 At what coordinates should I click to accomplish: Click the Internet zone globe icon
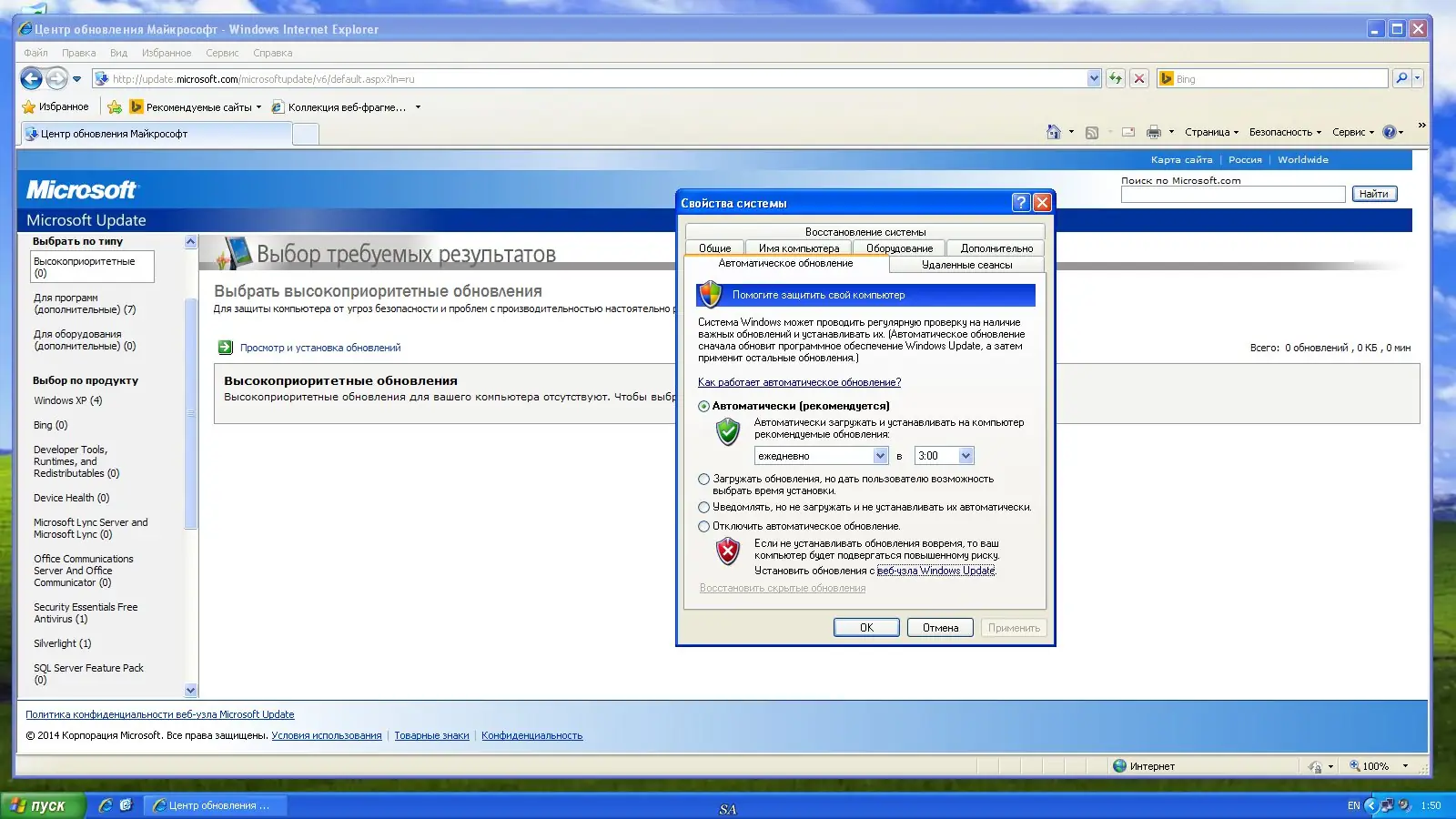coord(1120,766)
